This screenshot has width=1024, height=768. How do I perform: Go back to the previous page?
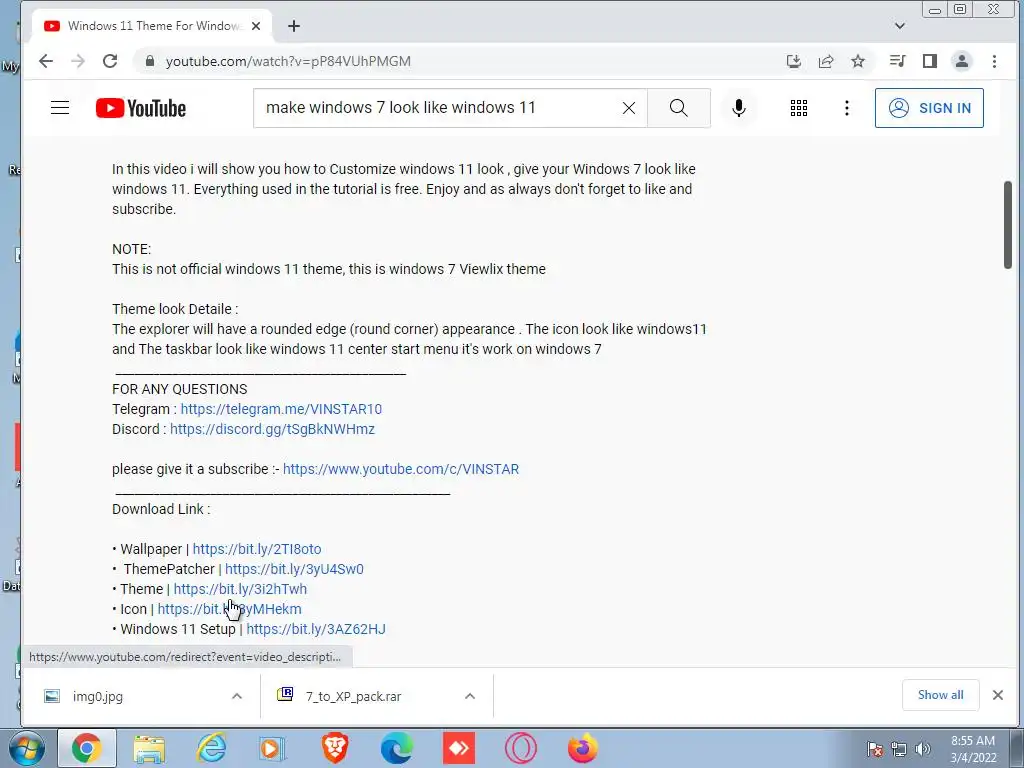click(46, 61)
